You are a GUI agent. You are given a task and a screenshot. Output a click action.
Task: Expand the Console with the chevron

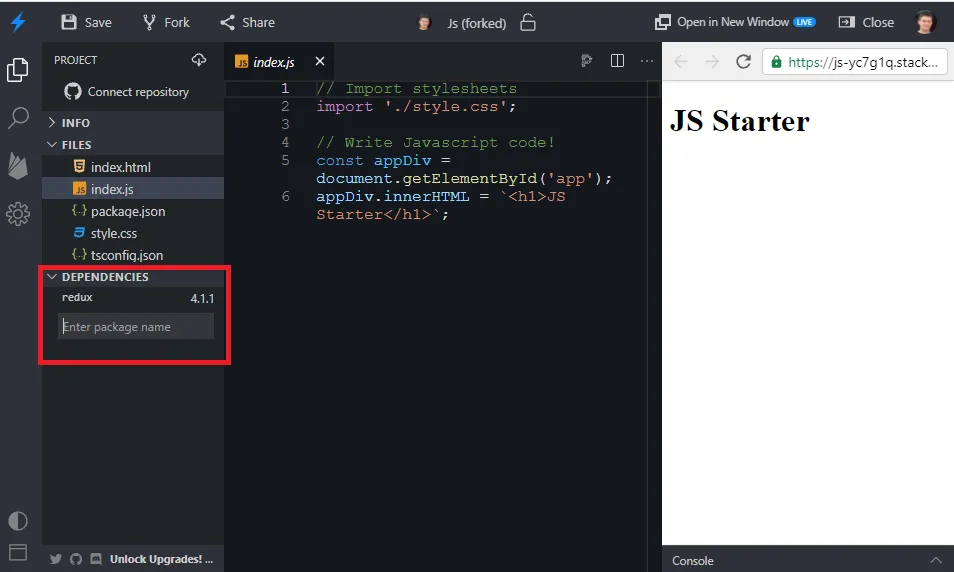936,560
